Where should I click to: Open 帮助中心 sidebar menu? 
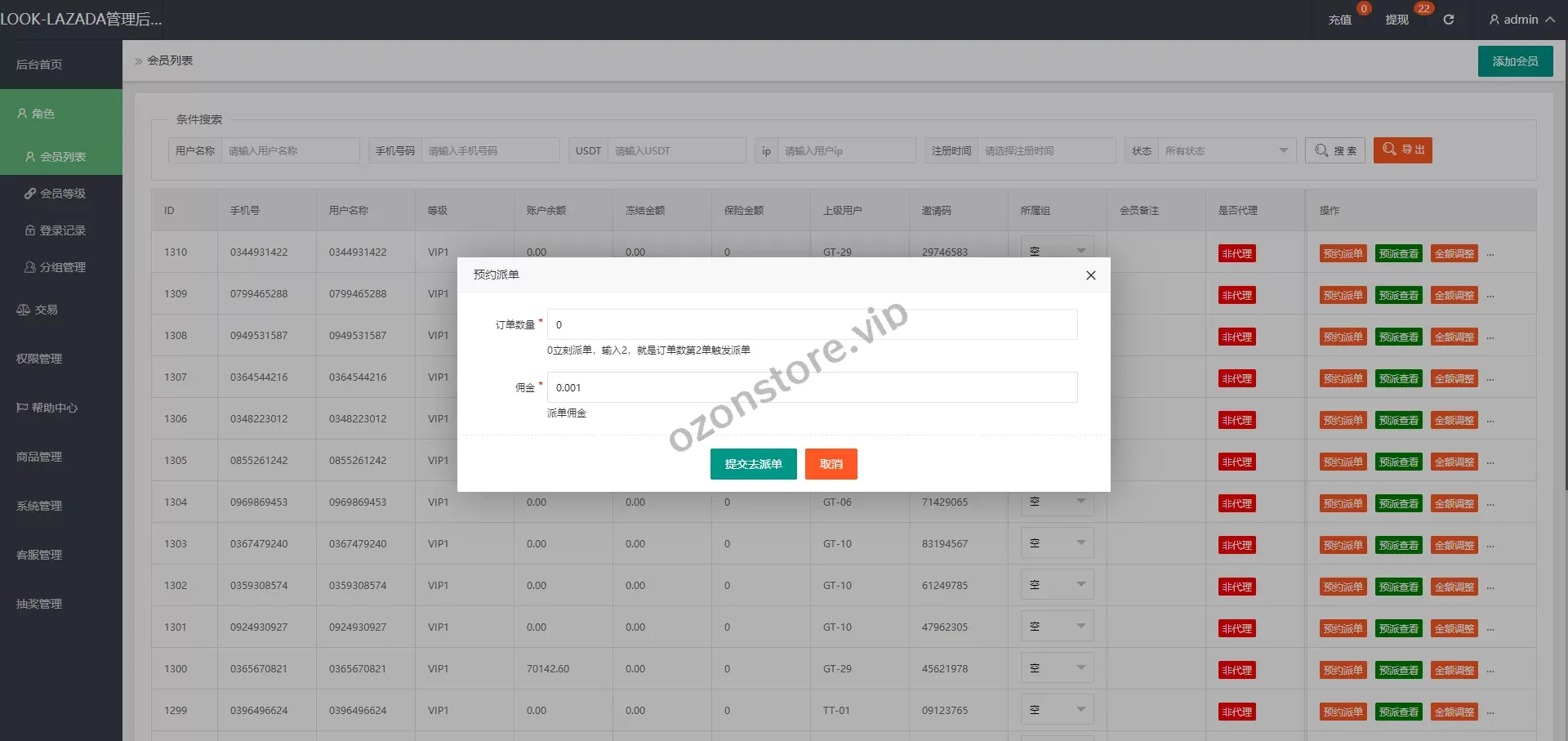pyautogui.click(x=54, y=408)
